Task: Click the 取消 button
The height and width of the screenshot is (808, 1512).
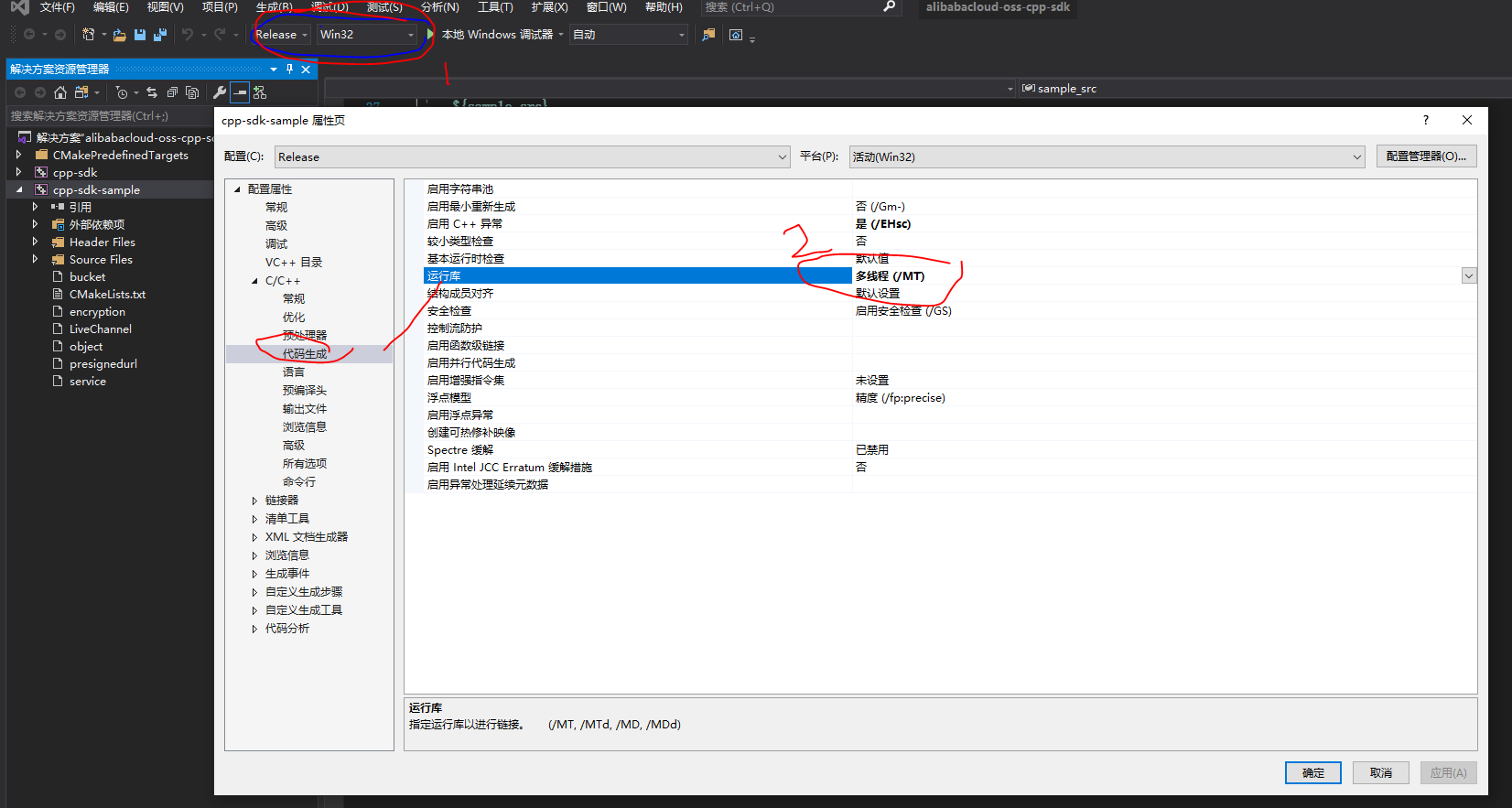Action: [1381, 773]
